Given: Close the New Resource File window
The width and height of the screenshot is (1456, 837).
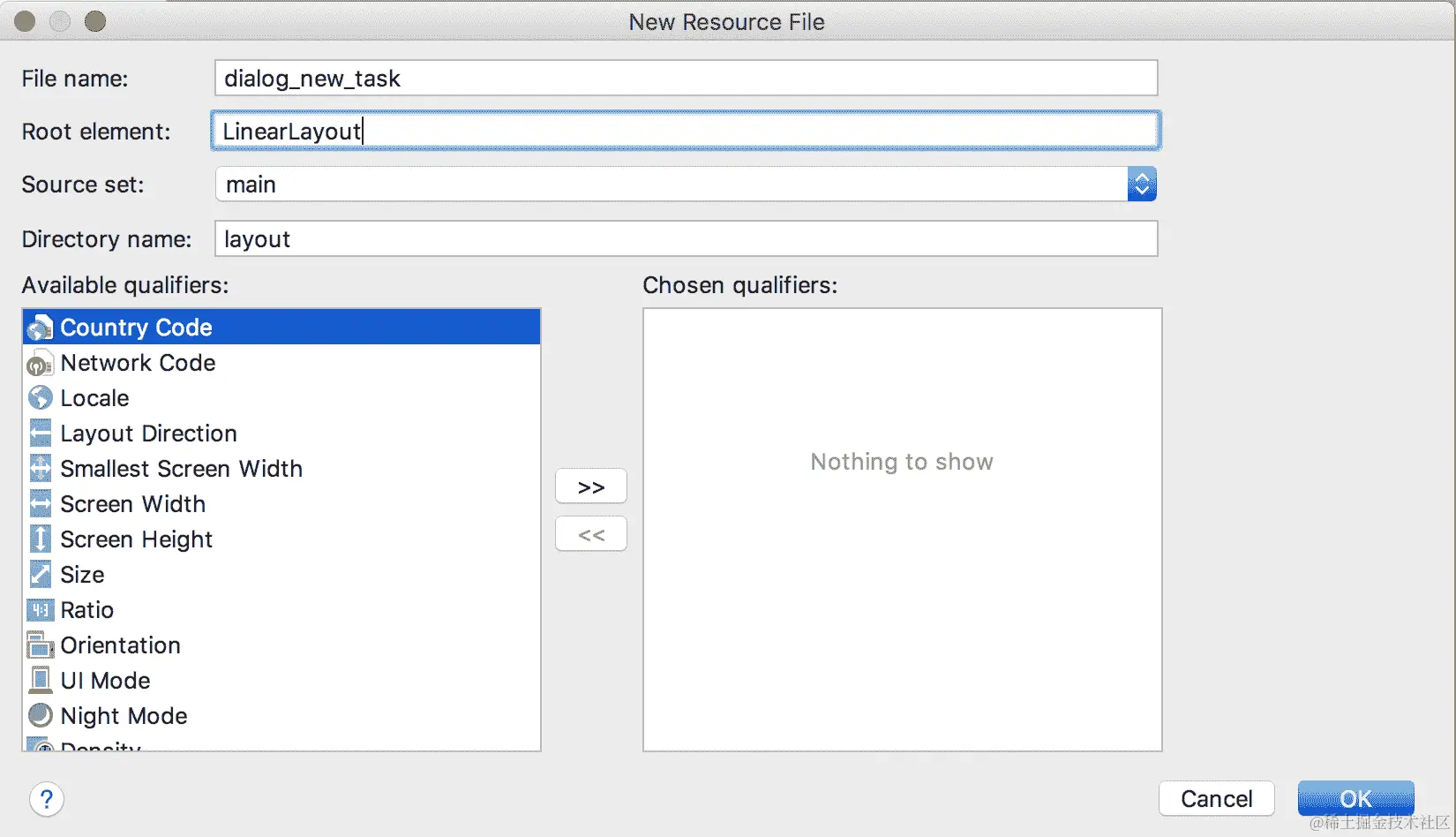Looking at the screenshot, I should pos(25,21).
